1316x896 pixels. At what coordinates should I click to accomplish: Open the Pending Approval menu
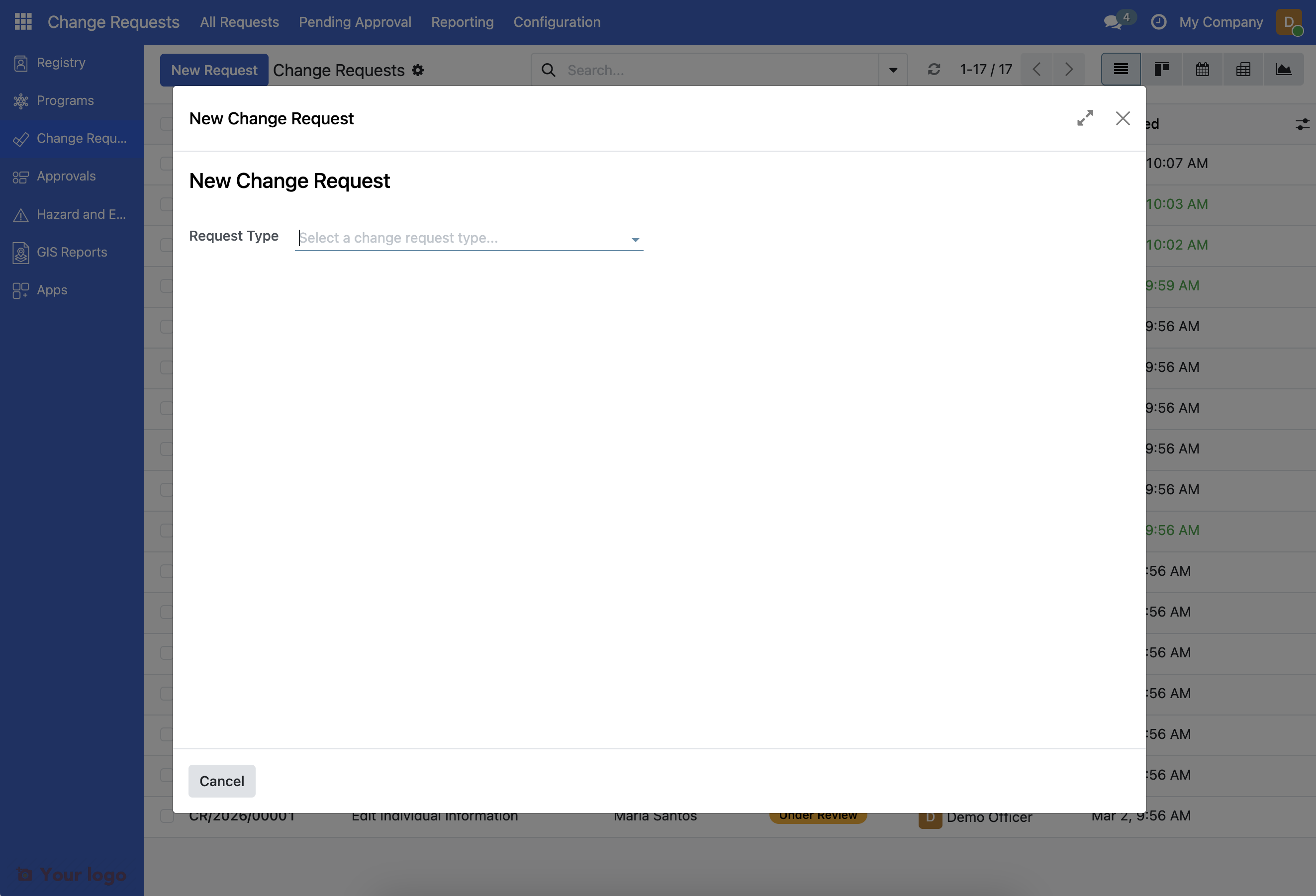click(x=355, y=22)
